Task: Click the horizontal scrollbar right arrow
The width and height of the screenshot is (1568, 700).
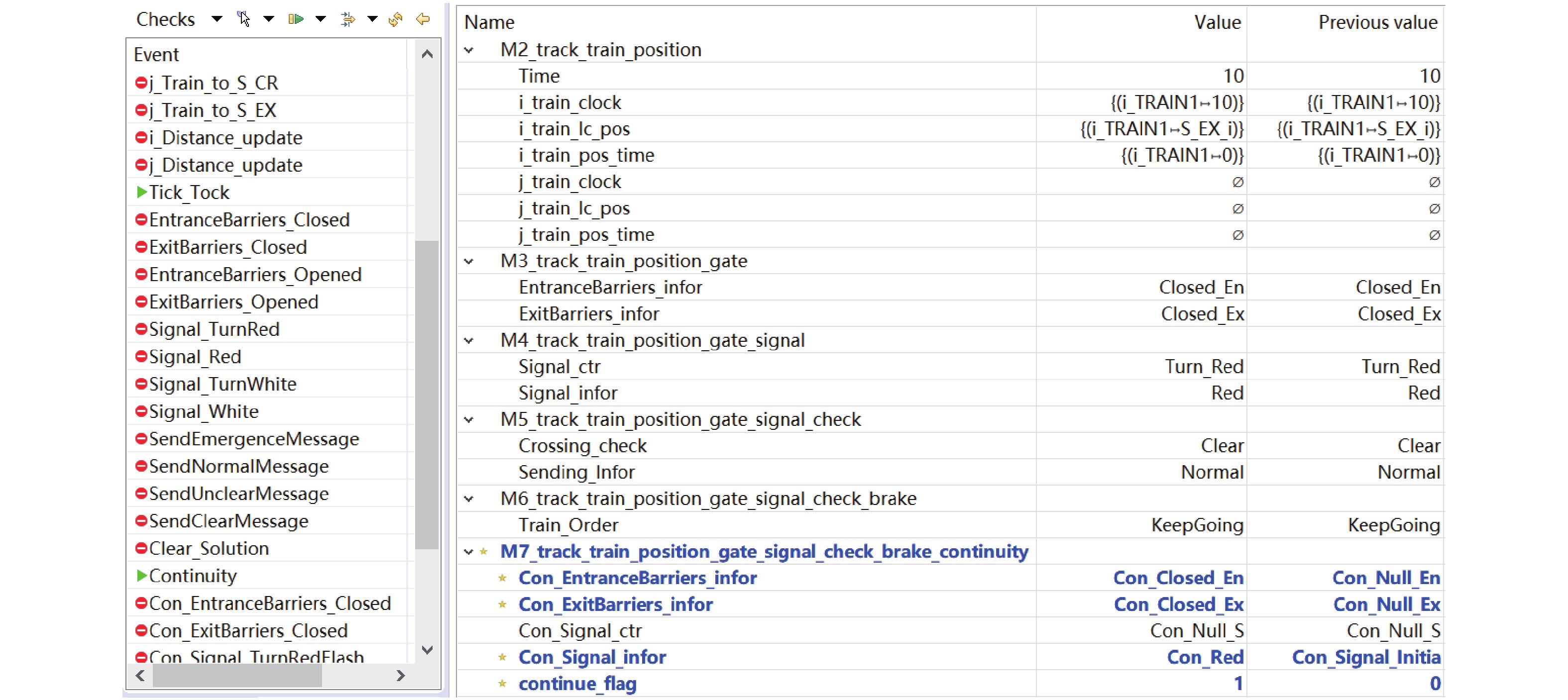Action: 401,675
